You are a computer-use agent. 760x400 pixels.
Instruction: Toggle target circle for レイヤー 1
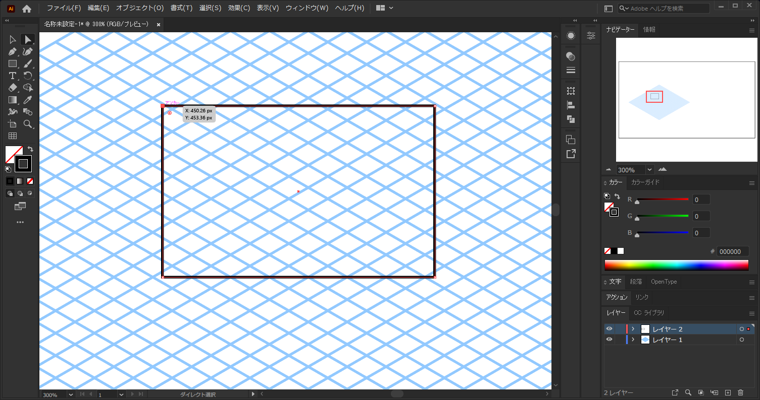click(x=742, y=340)
